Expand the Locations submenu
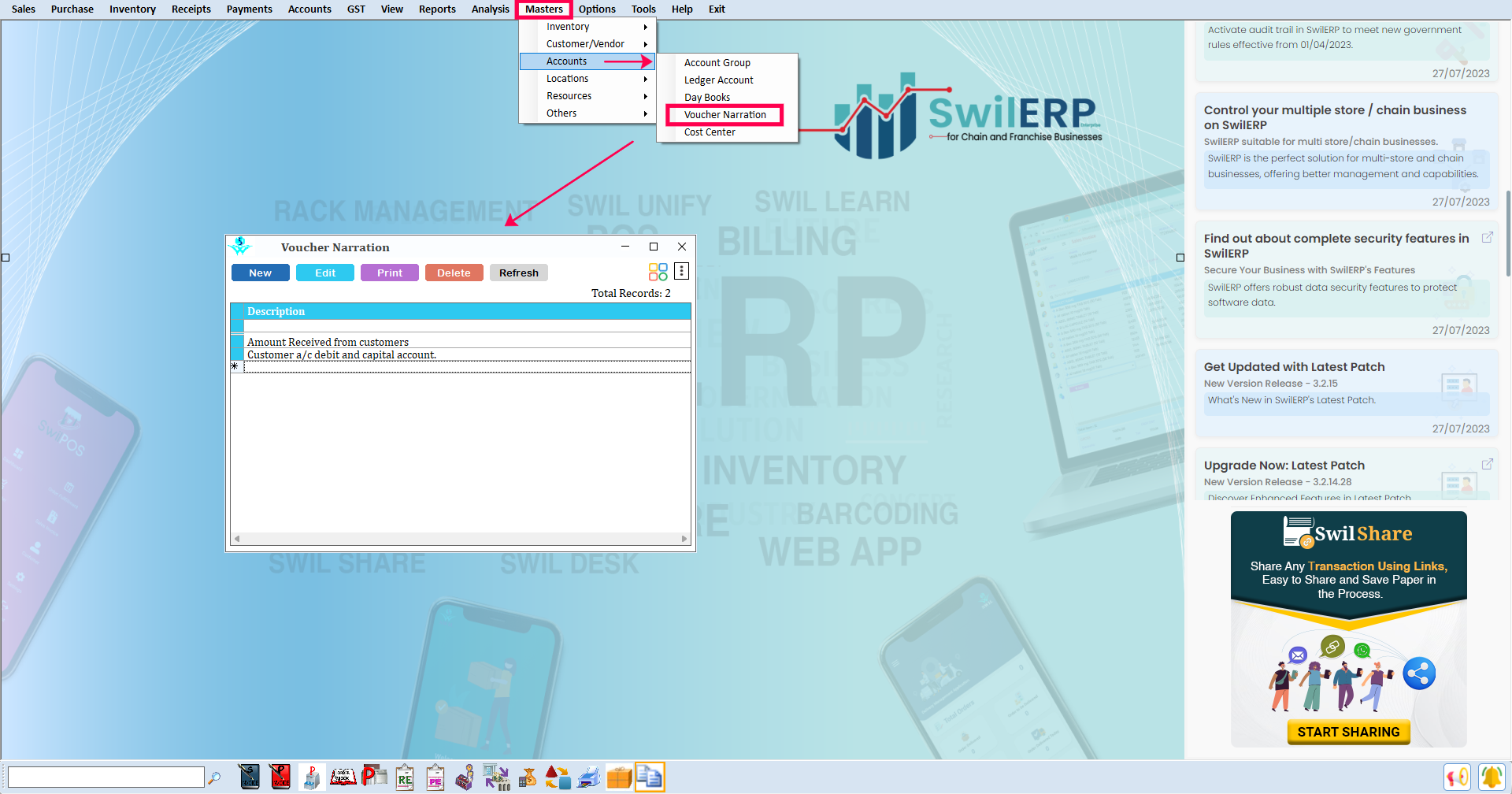The image size is (1512, 794). point(587,79)
